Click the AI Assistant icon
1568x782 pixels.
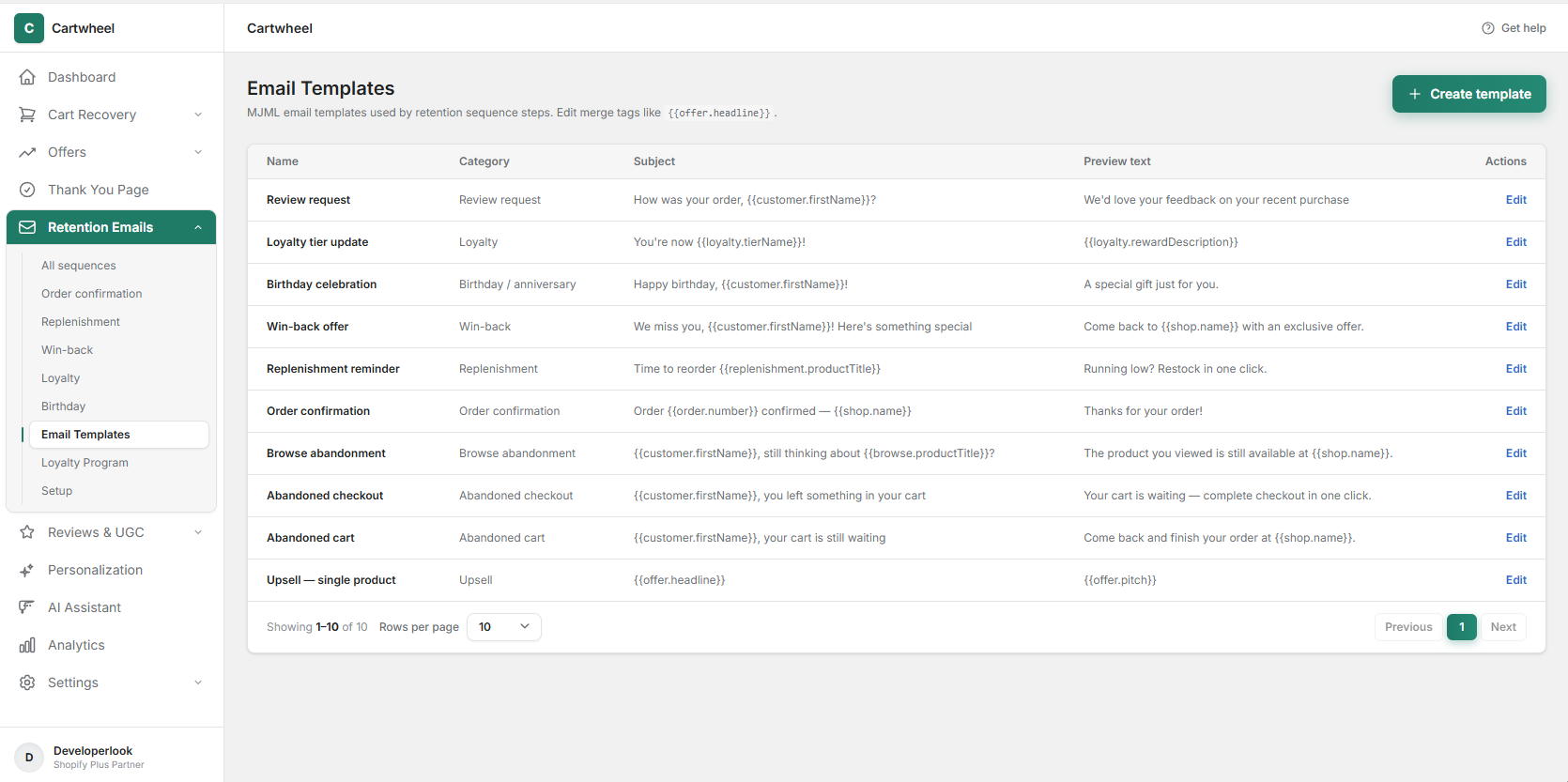[x=27, y=607]
